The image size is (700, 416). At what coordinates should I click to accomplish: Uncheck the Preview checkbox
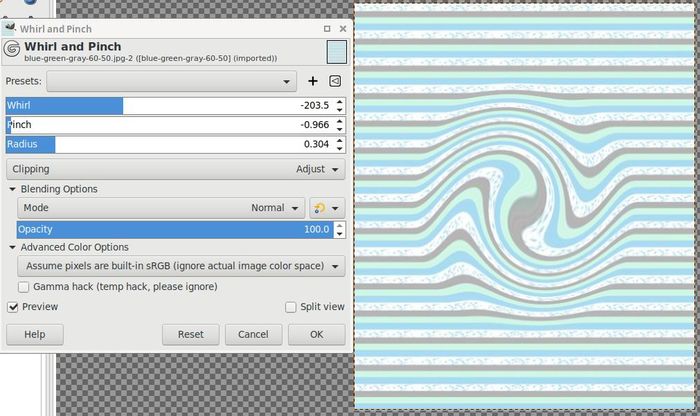[x=13, y=307]
